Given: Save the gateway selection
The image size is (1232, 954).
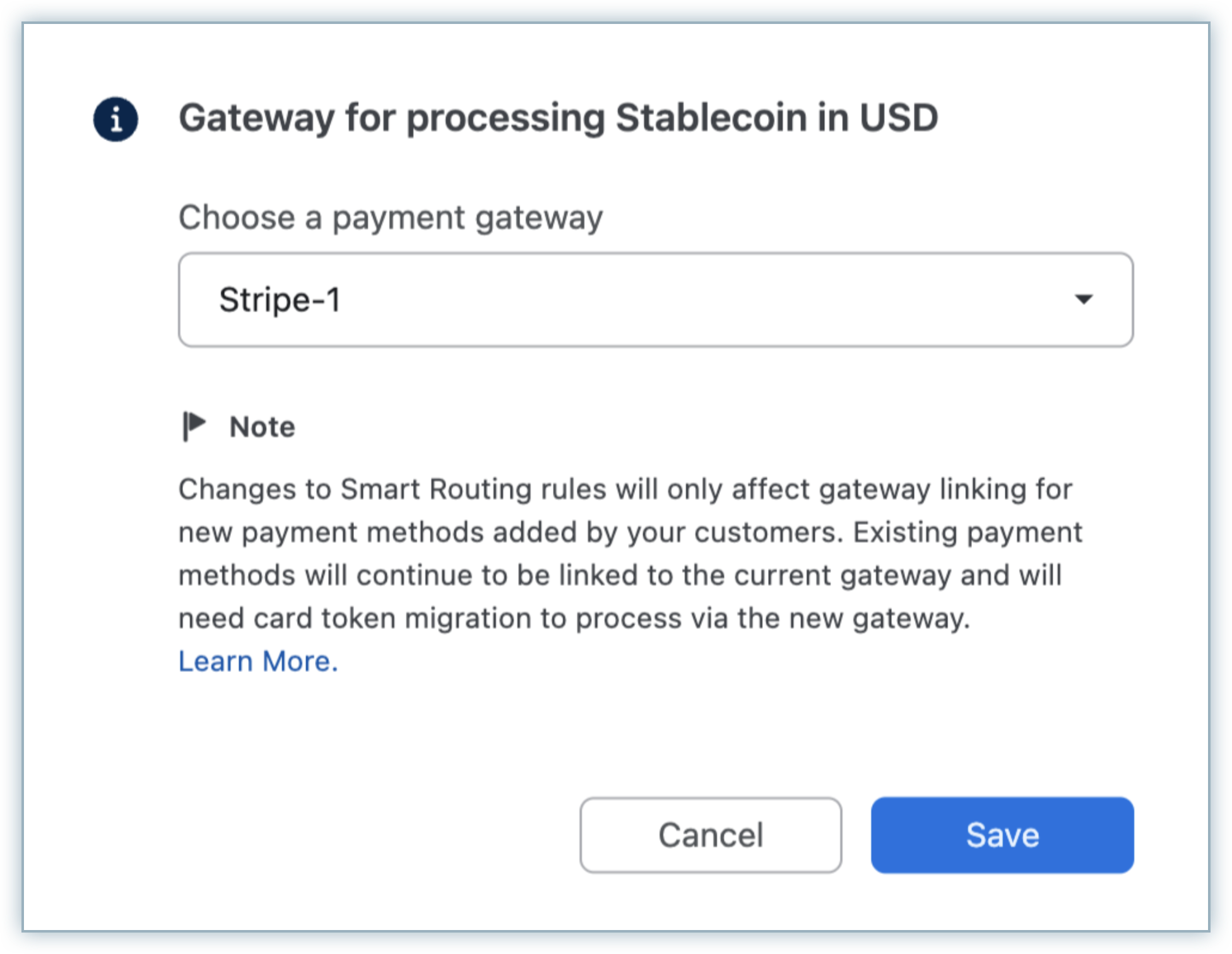Looking at the screenshot, I should tap(1002, 835).
